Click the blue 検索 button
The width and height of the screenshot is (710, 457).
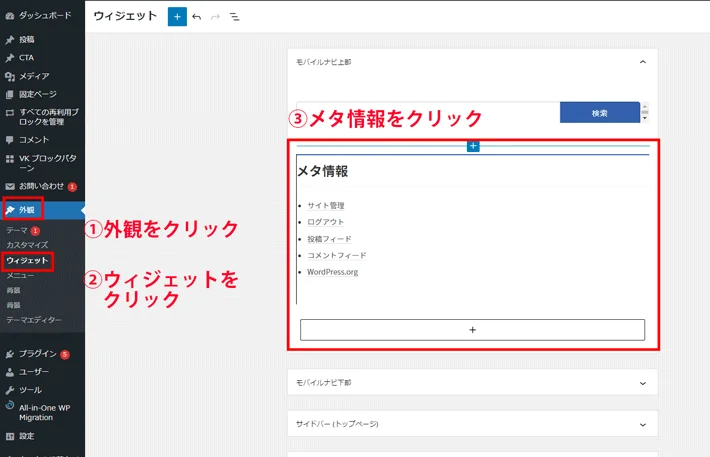pyautogui.click(x=600, y=113)
